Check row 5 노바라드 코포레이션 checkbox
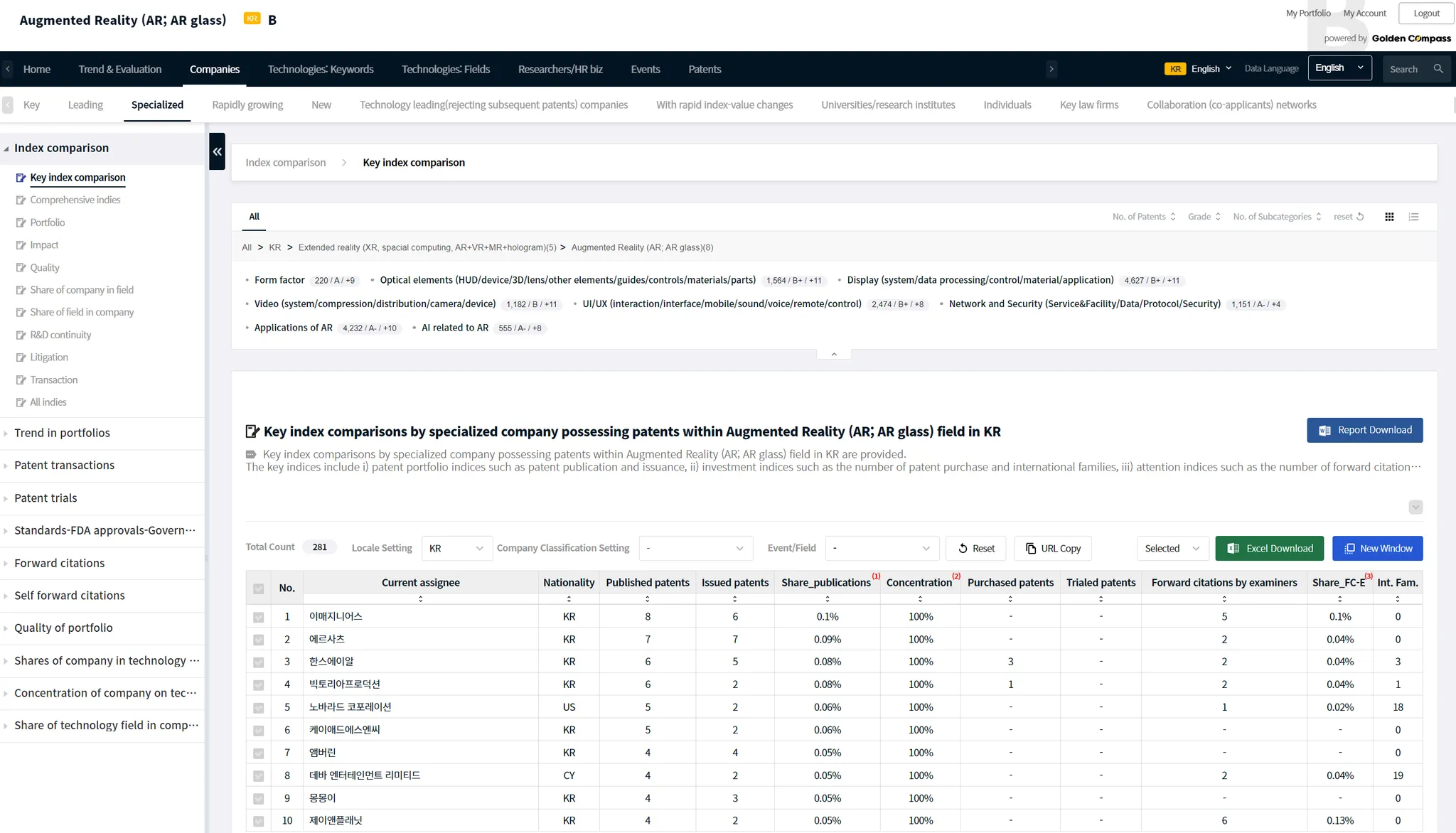 259,707
